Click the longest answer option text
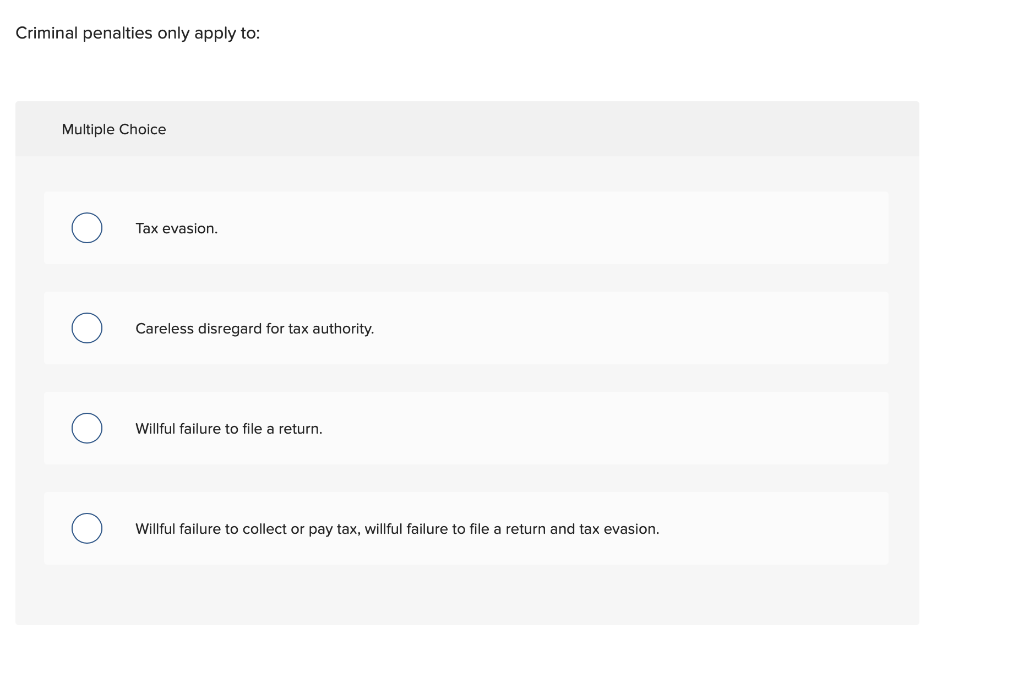 pyautogui.click(x=397, y=528)
